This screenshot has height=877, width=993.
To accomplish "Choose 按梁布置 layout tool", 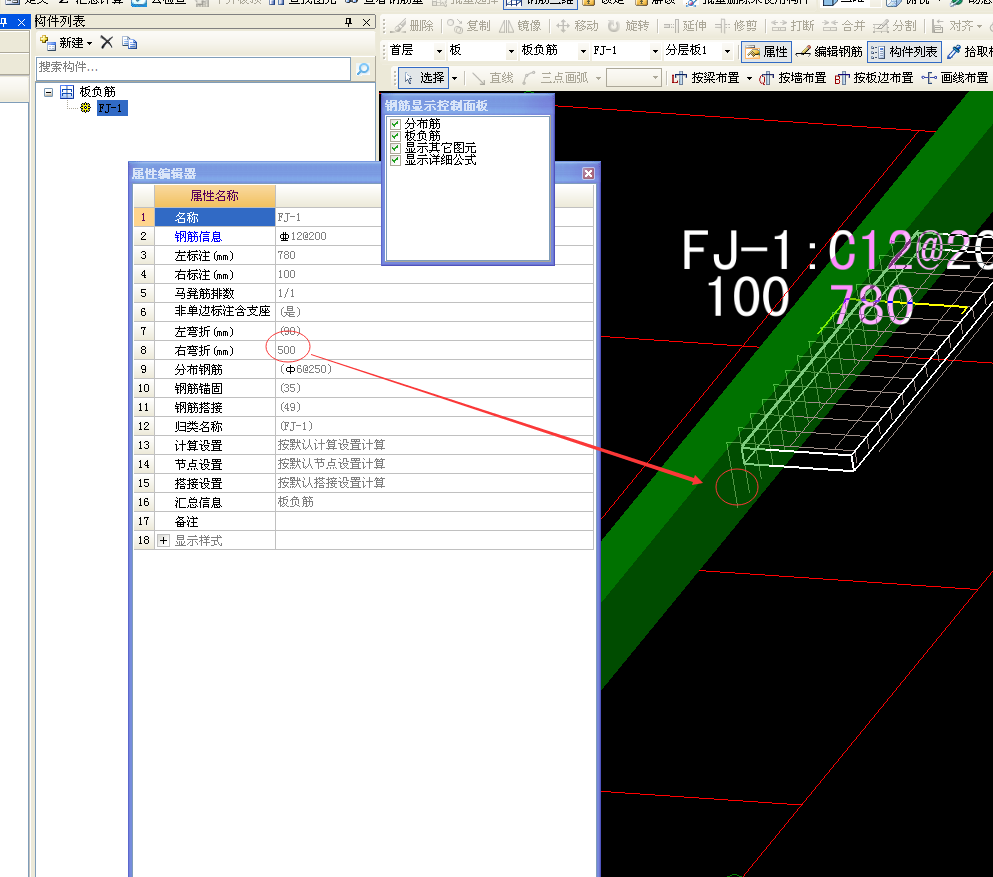I will (707, 78).
